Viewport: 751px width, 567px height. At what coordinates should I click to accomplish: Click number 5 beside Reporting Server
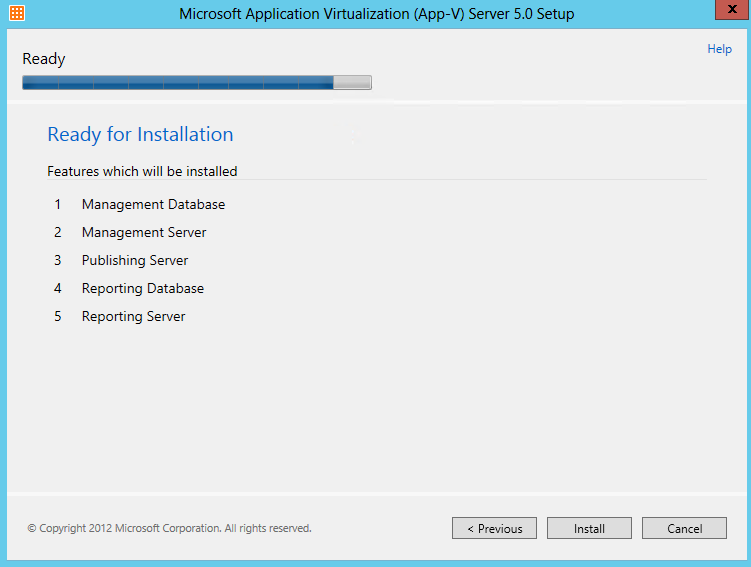pyautogui.click(x=57, y=317)
